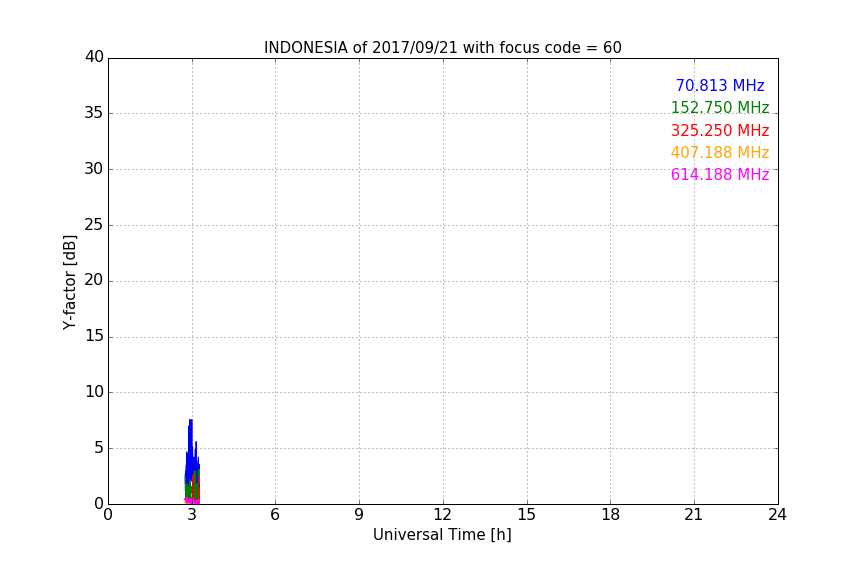Click x-axis tick label 21
Image resolution: width=864 pixels, height=576 pixels.
694,515
